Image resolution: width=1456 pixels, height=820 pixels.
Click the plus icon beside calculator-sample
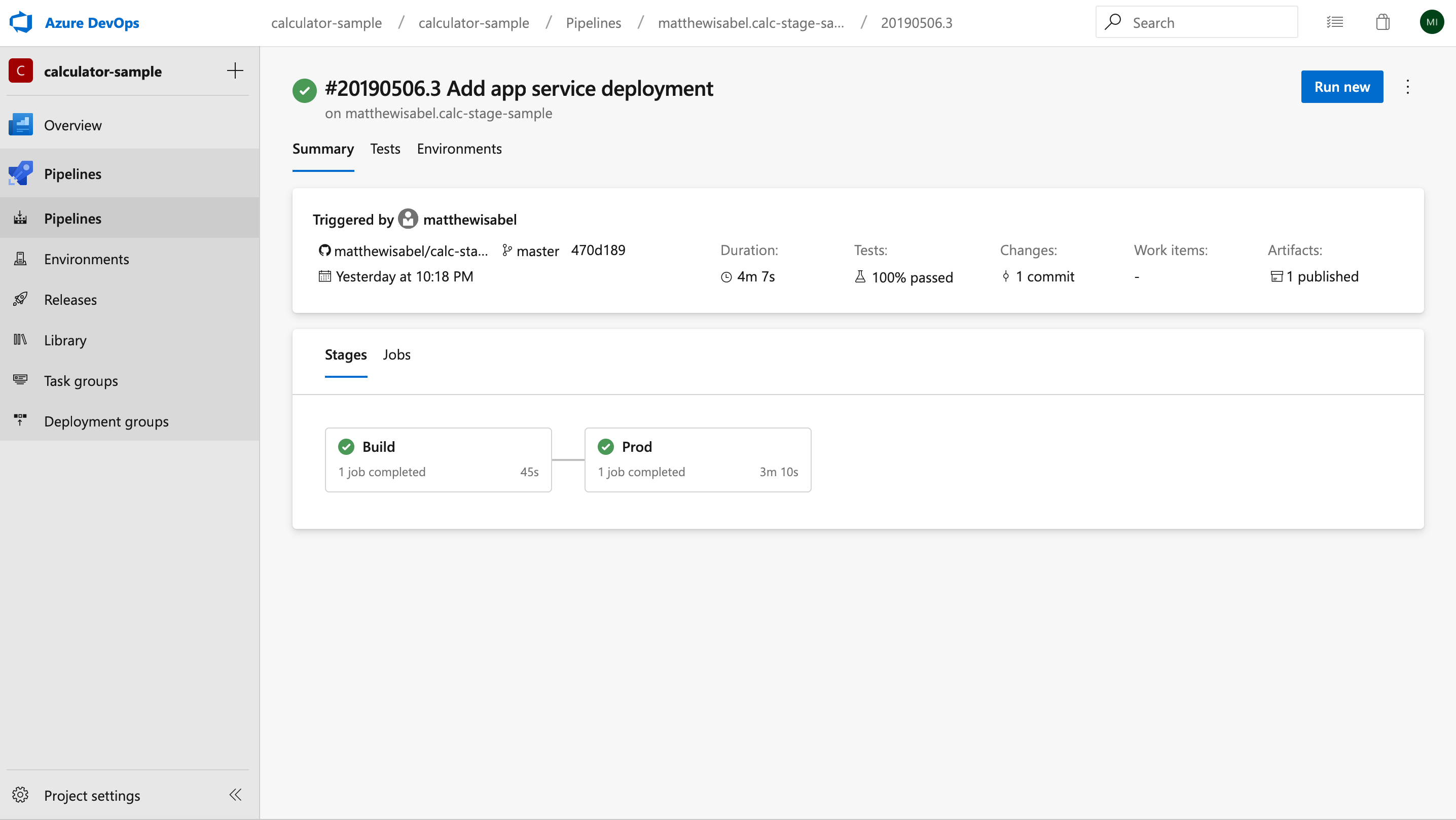pos(235,70)
